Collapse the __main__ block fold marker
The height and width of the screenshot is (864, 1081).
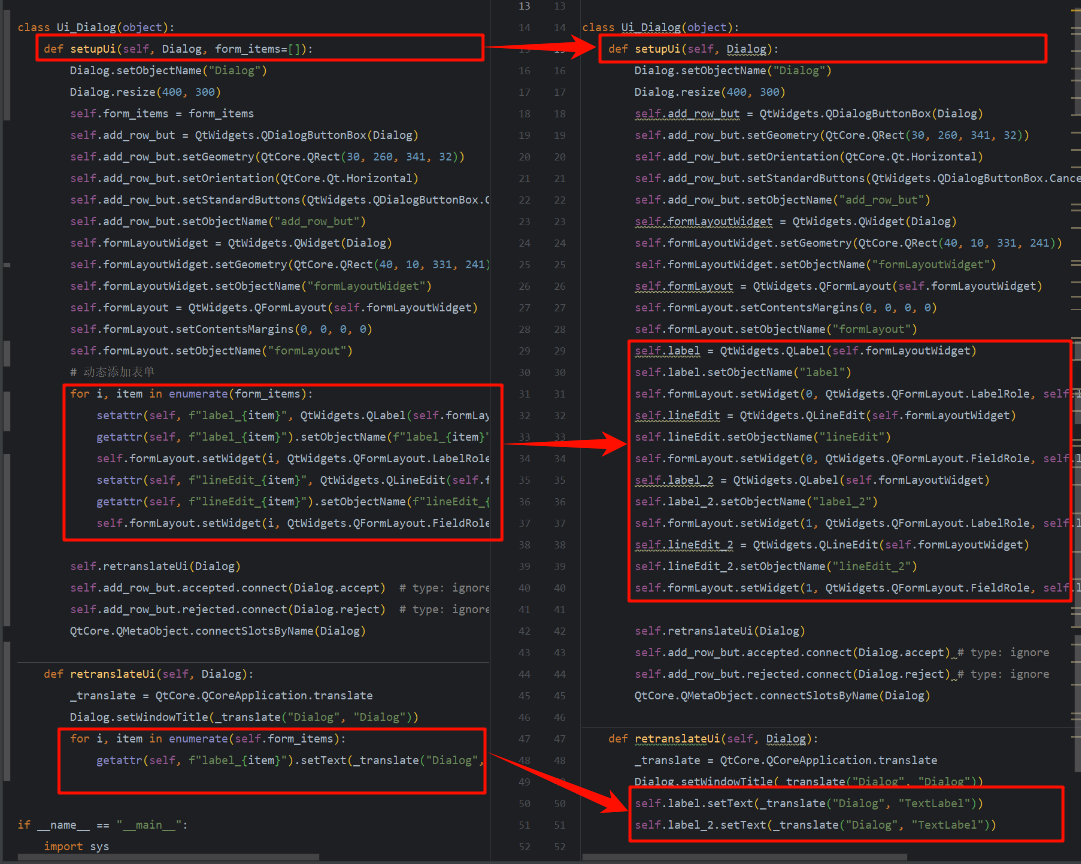pos(6,824)
